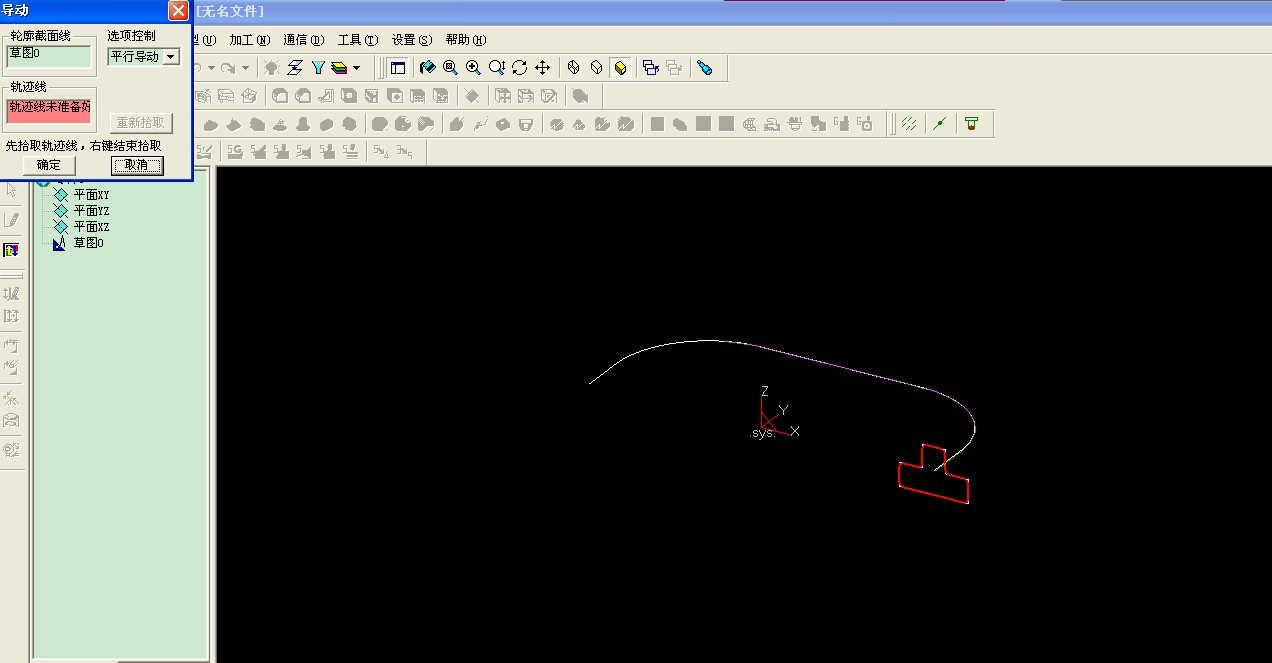
Task: Open the 平行导动 option dropdown
Action: tap(170, 57)
